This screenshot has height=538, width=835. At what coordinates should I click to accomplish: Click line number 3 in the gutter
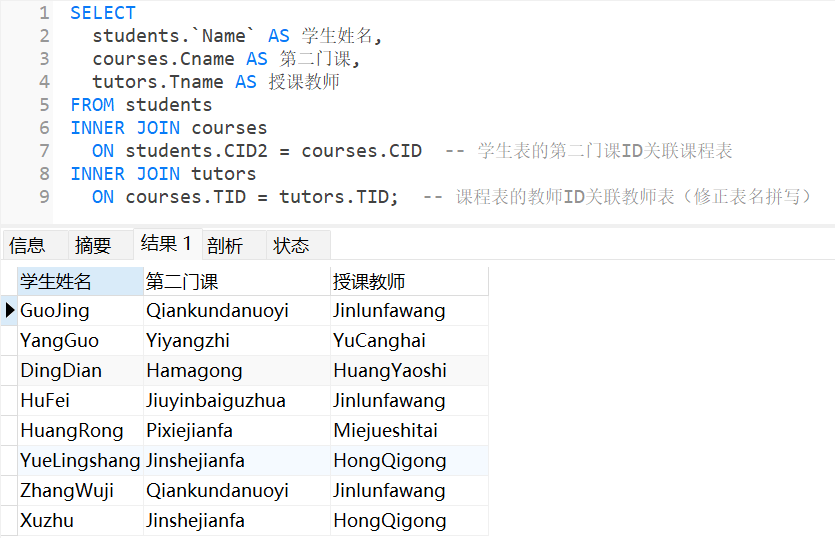click(44, 59)
